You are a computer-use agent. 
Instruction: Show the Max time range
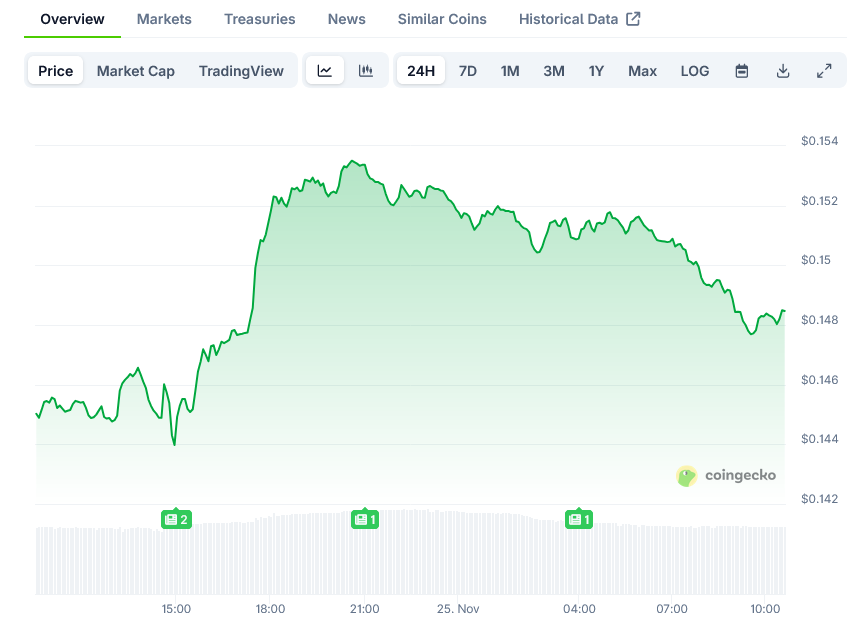pos(642,71)
